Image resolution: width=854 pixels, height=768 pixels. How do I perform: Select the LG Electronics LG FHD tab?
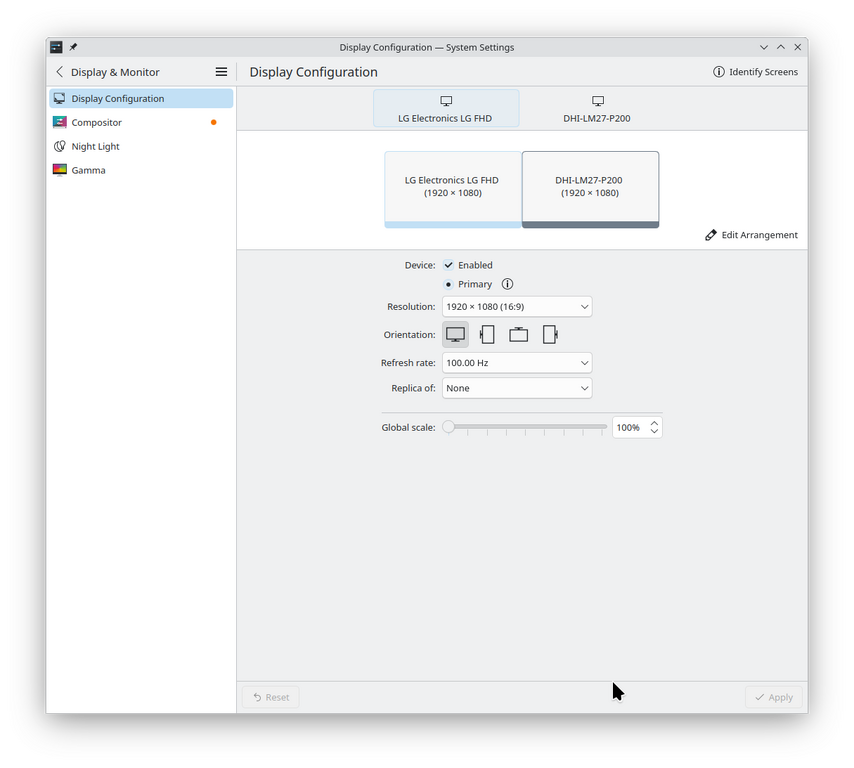point(446,109)
